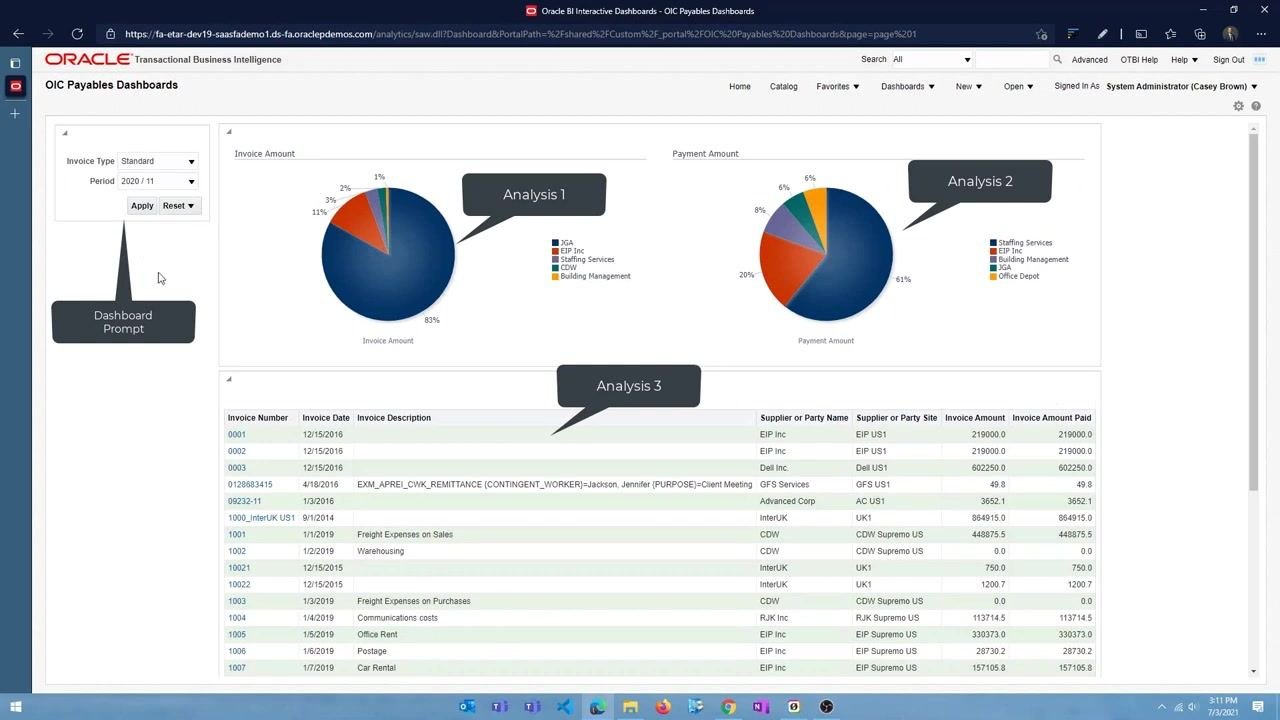Image resolution: width=1280 pixels, height=720 pixels.
Task: Open browser Collections icon
Action: [1200, 34]
